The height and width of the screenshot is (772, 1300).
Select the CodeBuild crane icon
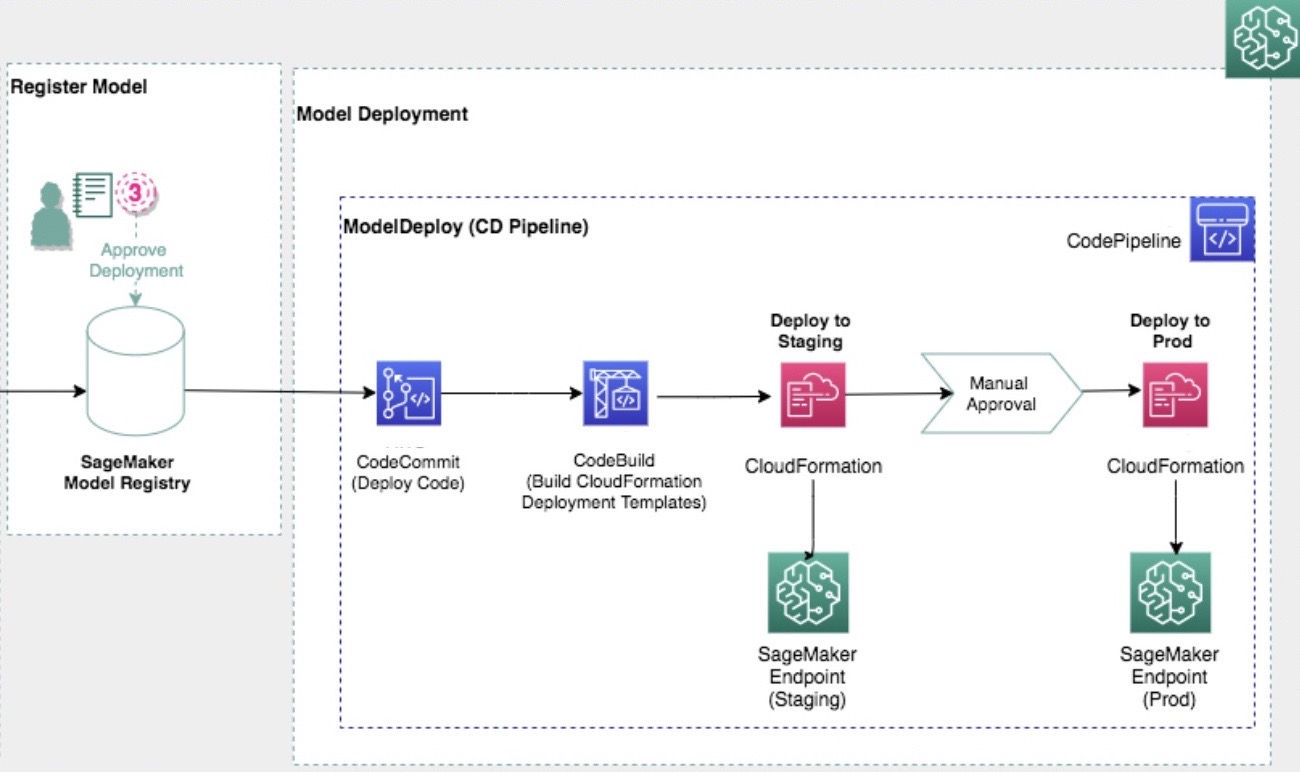pos(615,393)
